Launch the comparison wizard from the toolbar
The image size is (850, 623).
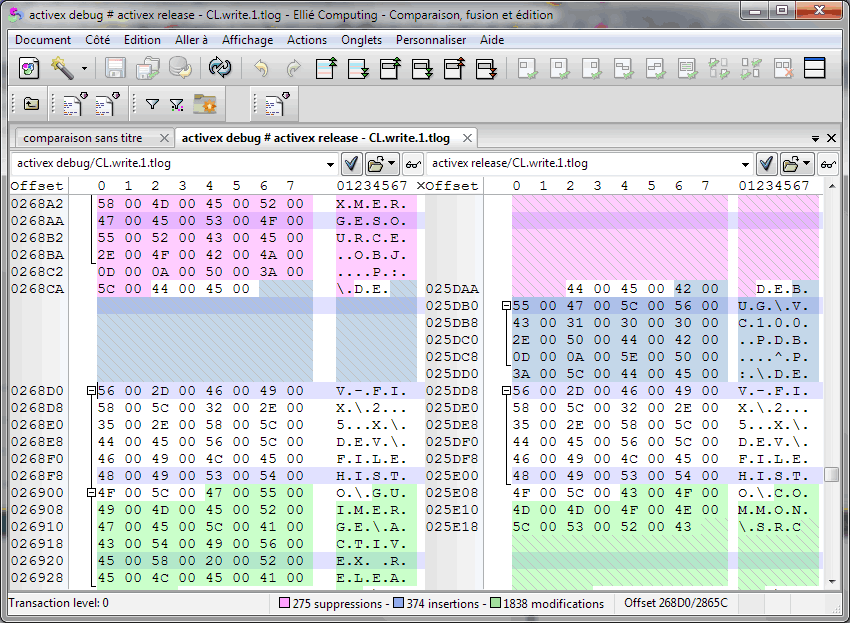pyautogui.click(x=29, y=69)
